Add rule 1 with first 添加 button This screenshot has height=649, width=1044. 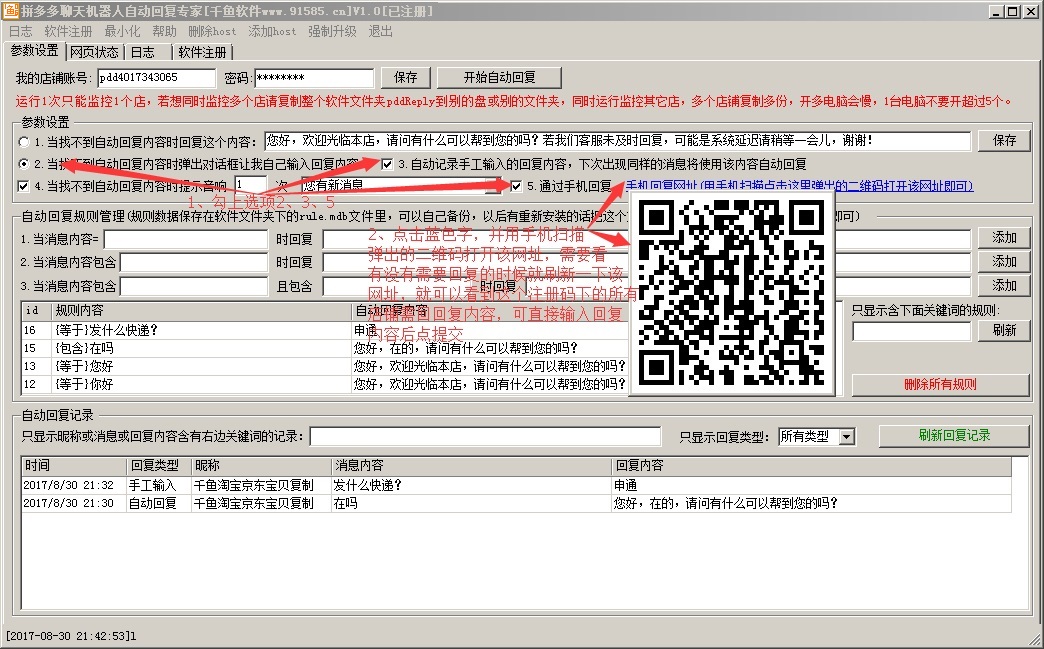point(1004,238)
